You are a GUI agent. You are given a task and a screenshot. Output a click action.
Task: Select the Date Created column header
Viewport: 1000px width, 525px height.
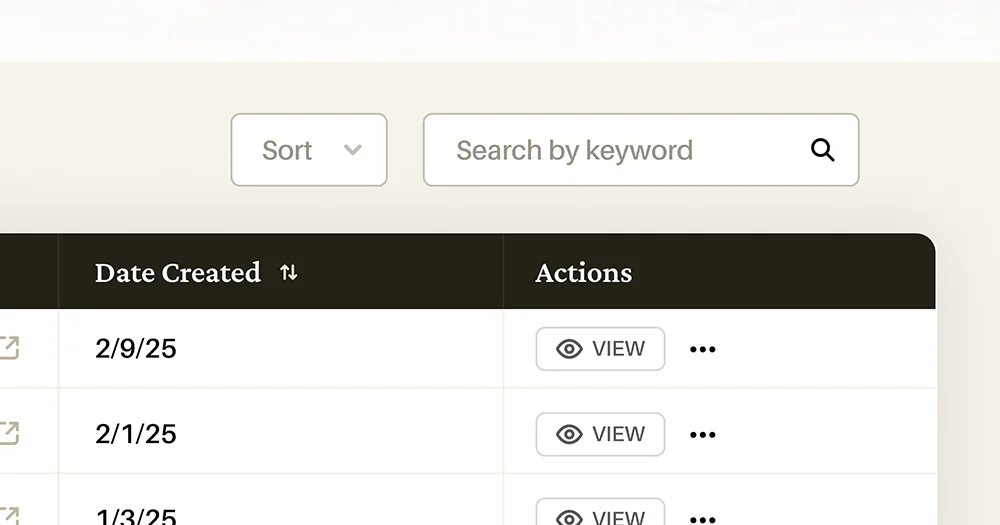click(x=178, y=273)
